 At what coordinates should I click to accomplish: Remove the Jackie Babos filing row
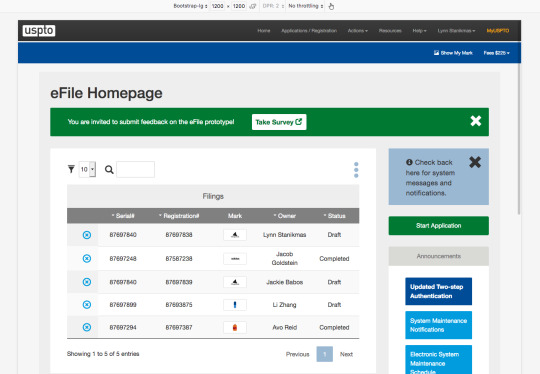pyautogui.click(x=87, y=282)
